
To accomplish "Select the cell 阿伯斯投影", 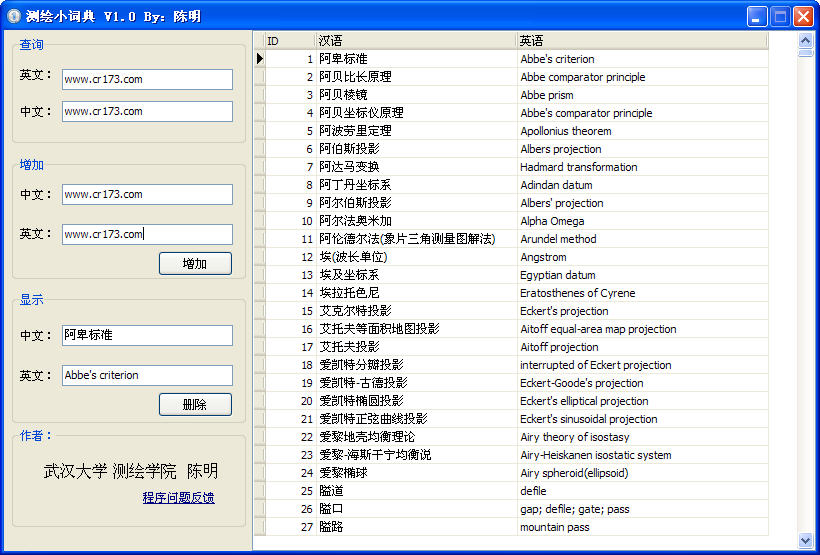I will [417, 149].
